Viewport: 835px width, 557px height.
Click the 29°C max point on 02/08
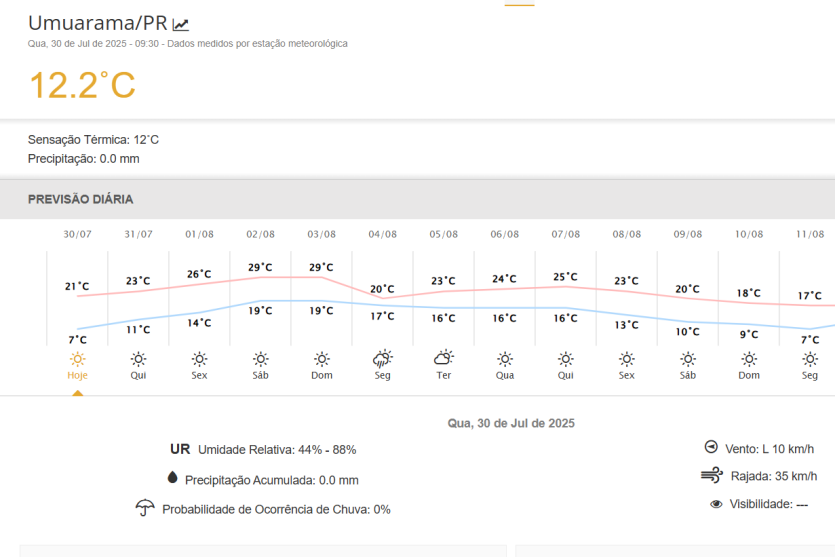(x=260, y=267)
